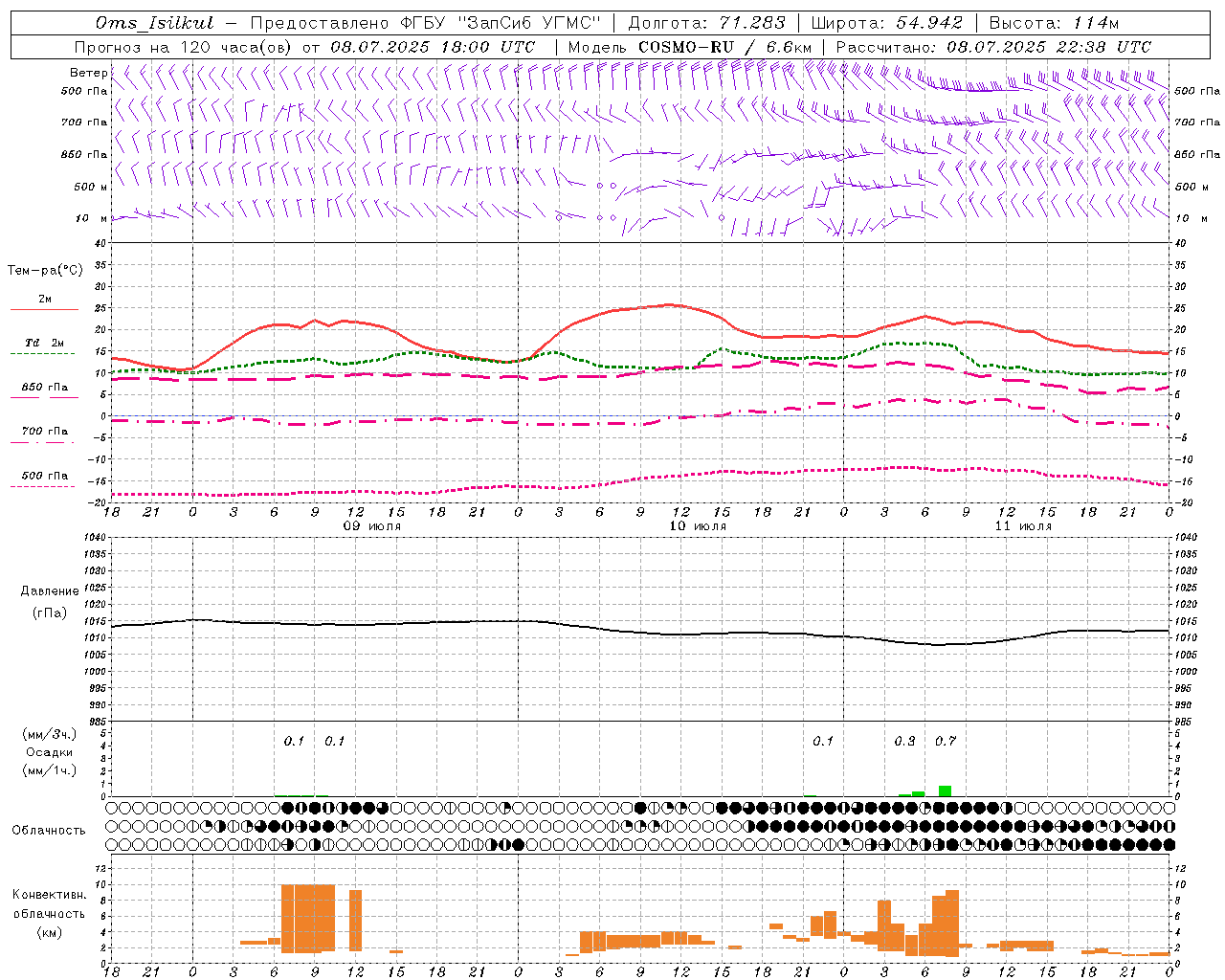Viewport: 1225px width, 980px height.
Task: Click the Рассчитано: 08.07.2025 22:38 UTC timestamp
Action: pos(993,47)
